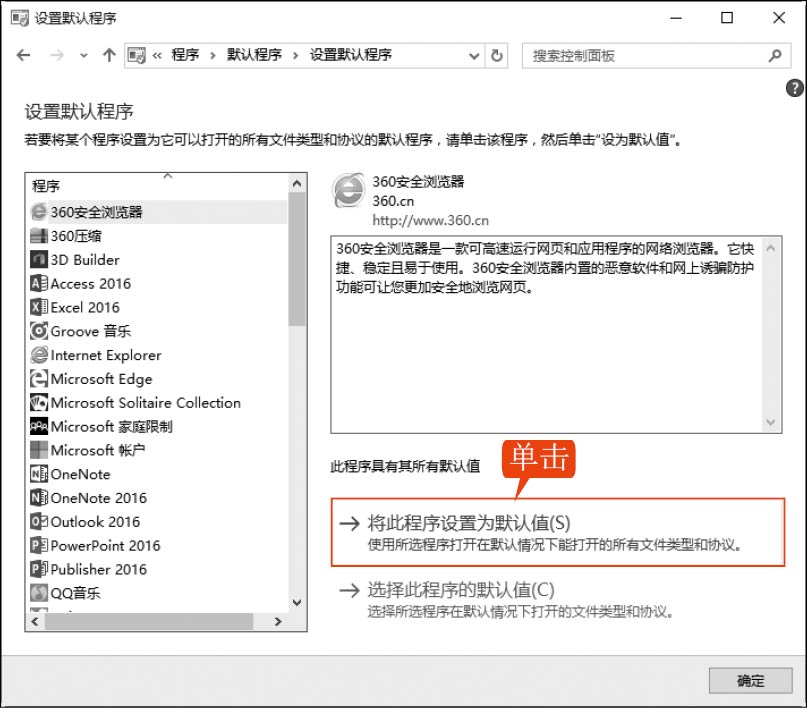Image resolution: width=807 pixels, height=708 pixels.
Task: Click the program list horizontal scrollbar thumb
Action: [149, 622]
